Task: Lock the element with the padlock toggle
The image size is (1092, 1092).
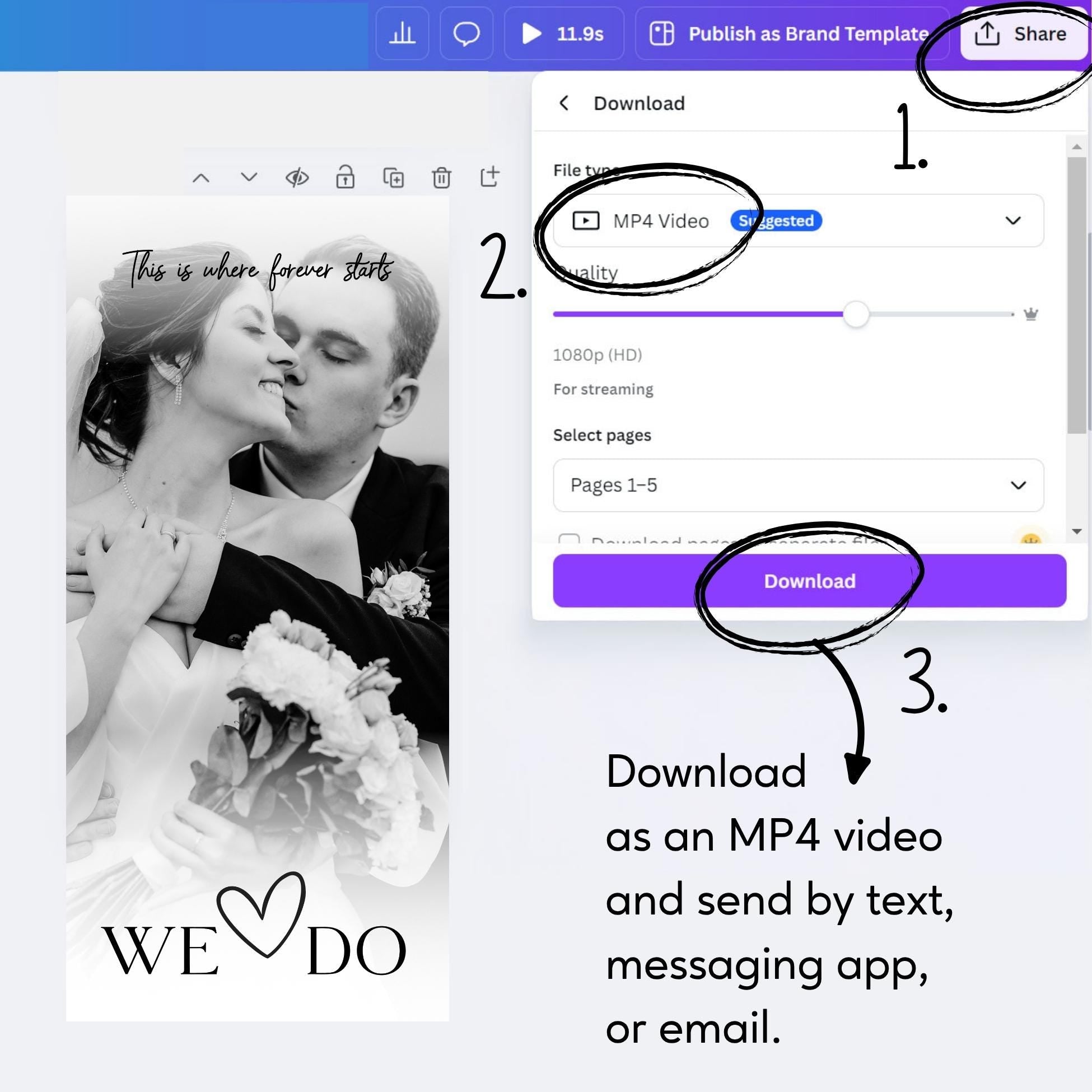Action: pyautogui.click(x=346, y=177)
